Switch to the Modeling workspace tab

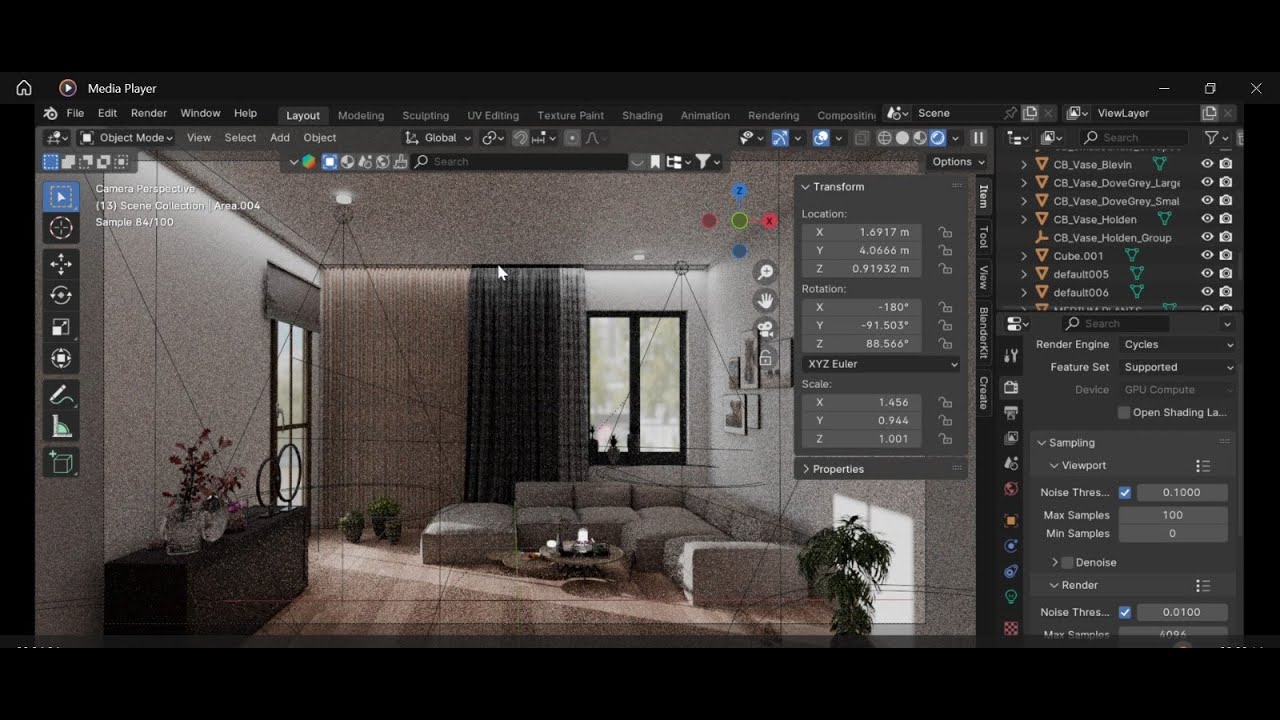click(x=361, y=115)
